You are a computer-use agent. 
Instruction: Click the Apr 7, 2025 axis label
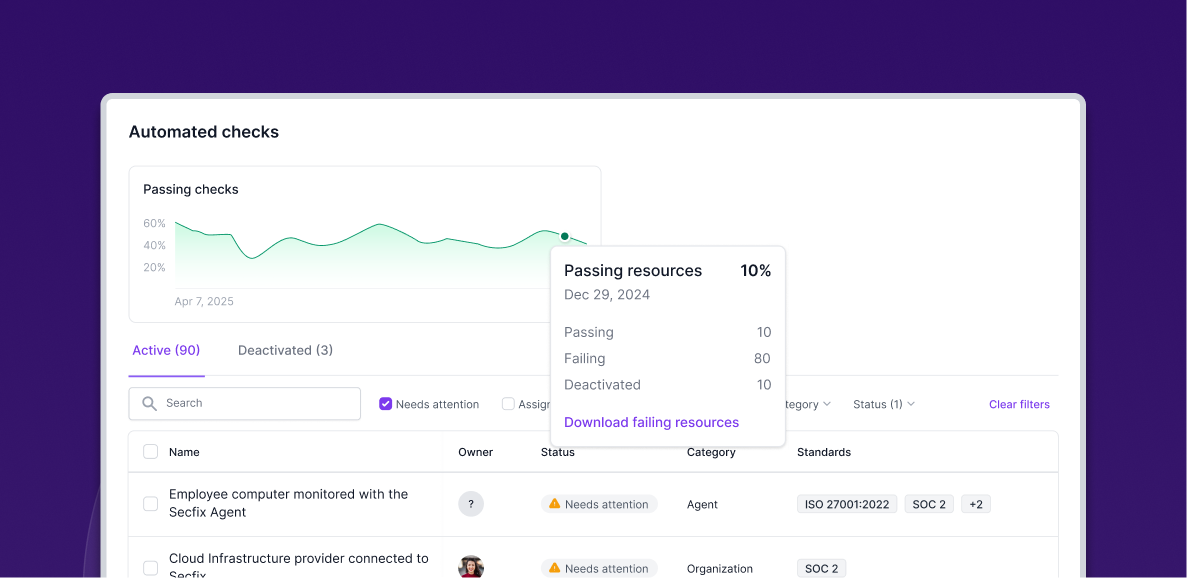[x=204, y=301]
